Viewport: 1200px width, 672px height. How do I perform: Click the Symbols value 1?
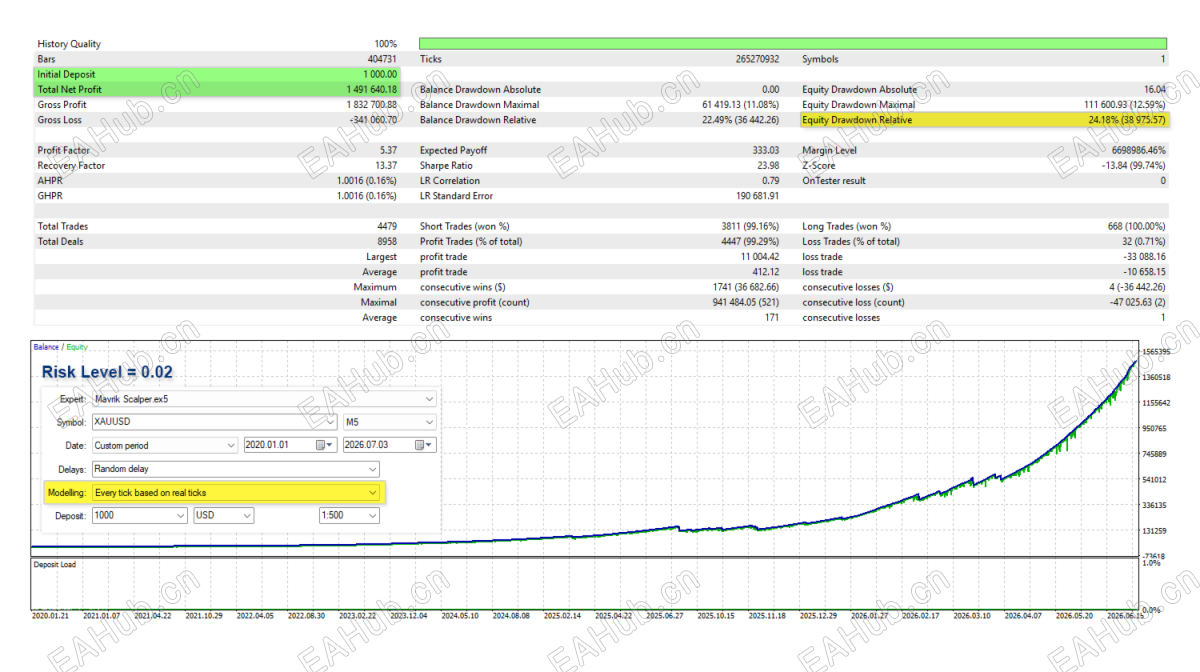(x=1163, y=59)
